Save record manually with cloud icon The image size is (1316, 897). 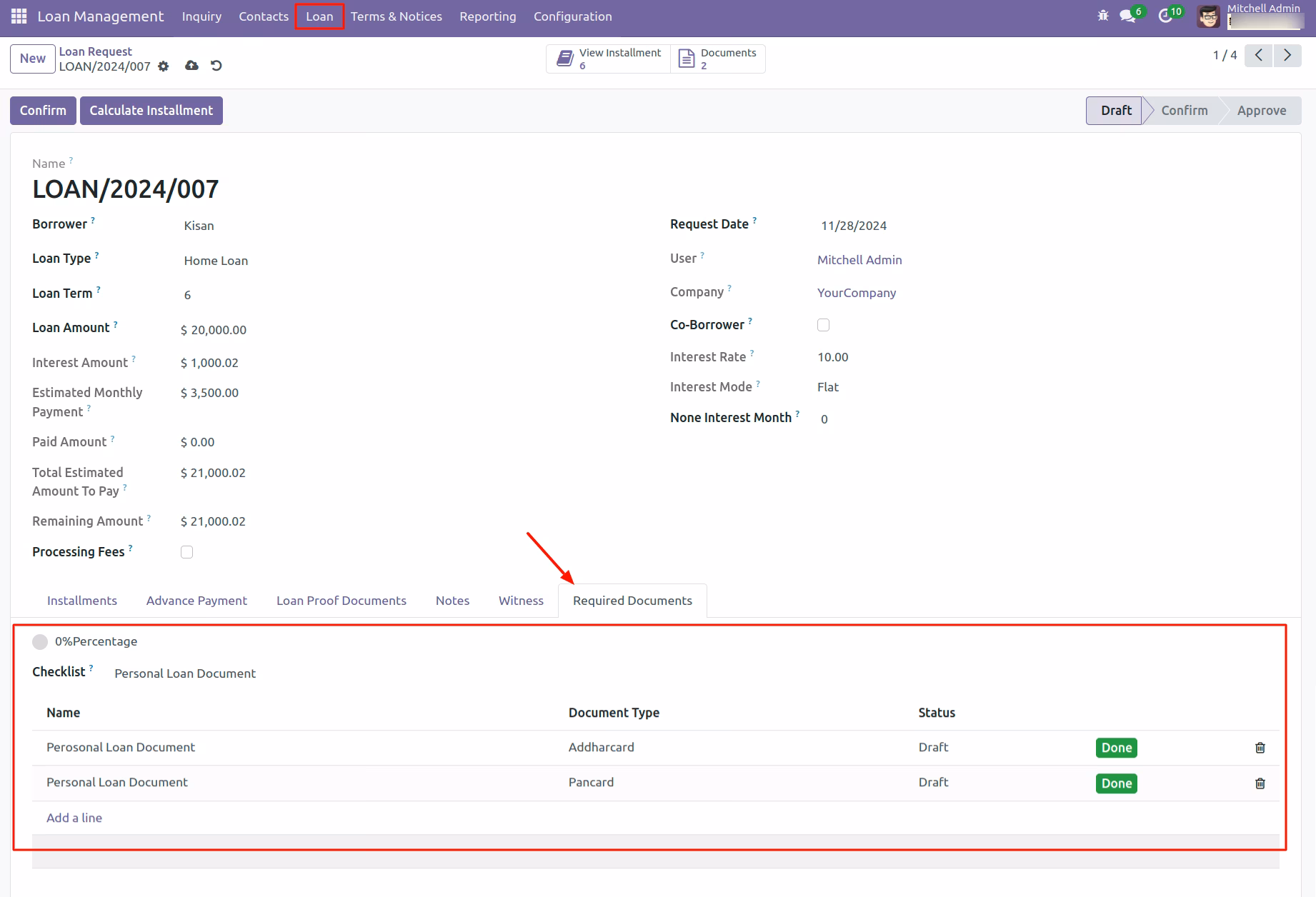(x=191, y=66)
